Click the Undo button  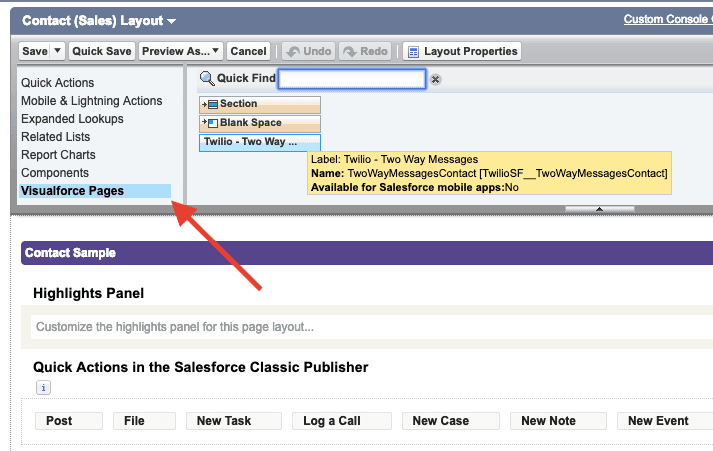pyautogui.click(x=307, y=51)
